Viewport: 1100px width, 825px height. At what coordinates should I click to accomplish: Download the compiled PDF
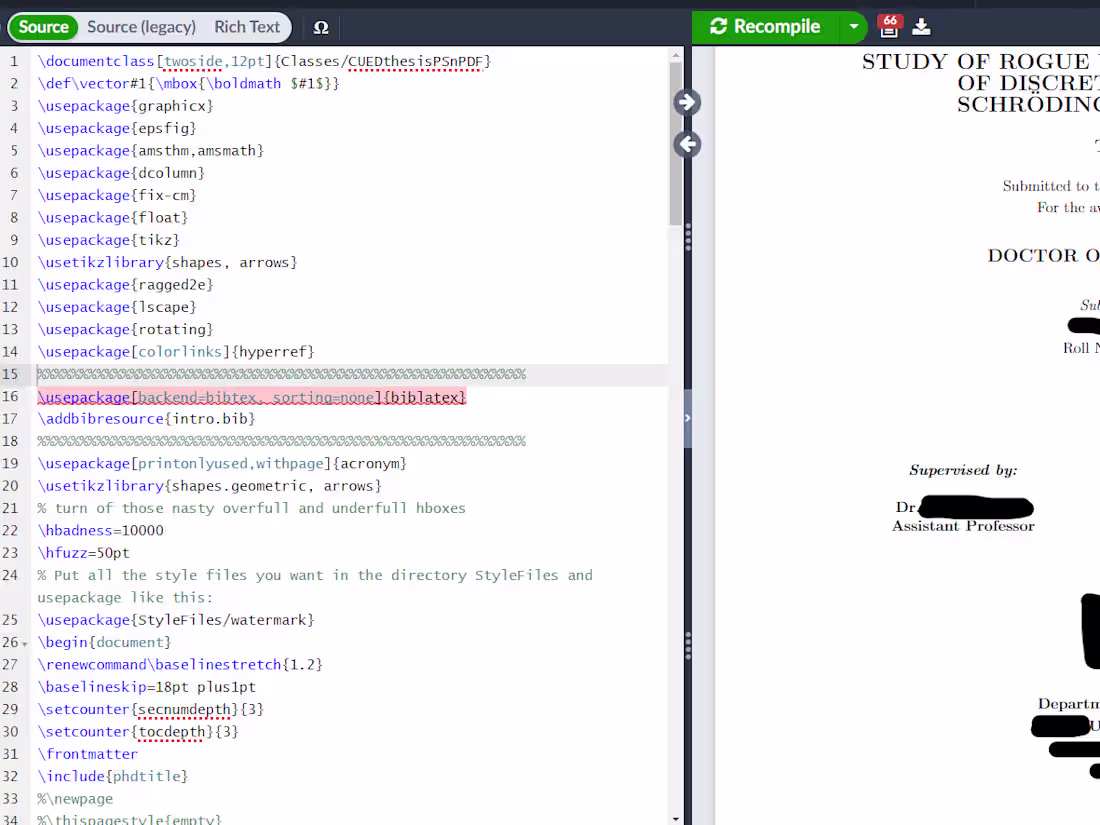(921, 27)
